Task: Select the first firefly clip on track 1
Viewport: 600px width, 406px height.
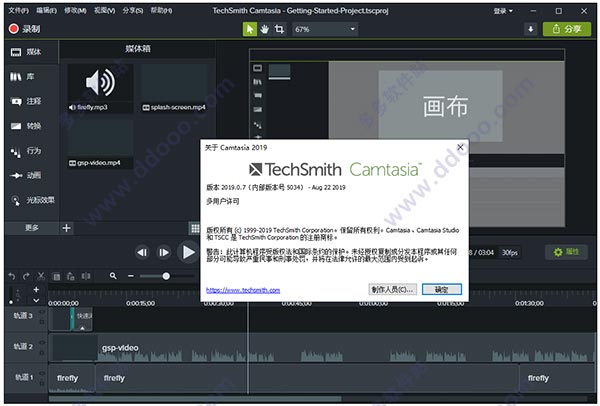Action: click(x=72, y=378)
